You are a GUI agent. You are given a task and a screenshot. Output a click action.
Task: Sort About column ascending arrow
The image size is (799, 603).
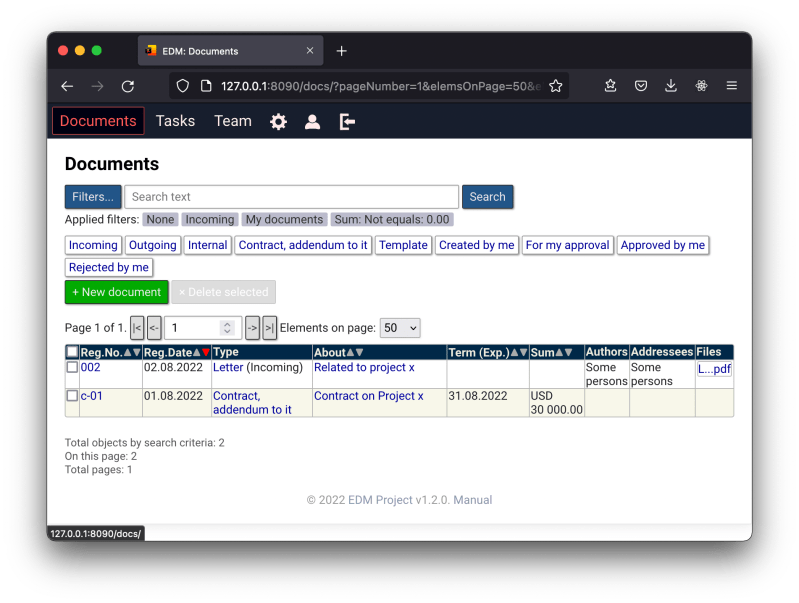pos(351,352)
